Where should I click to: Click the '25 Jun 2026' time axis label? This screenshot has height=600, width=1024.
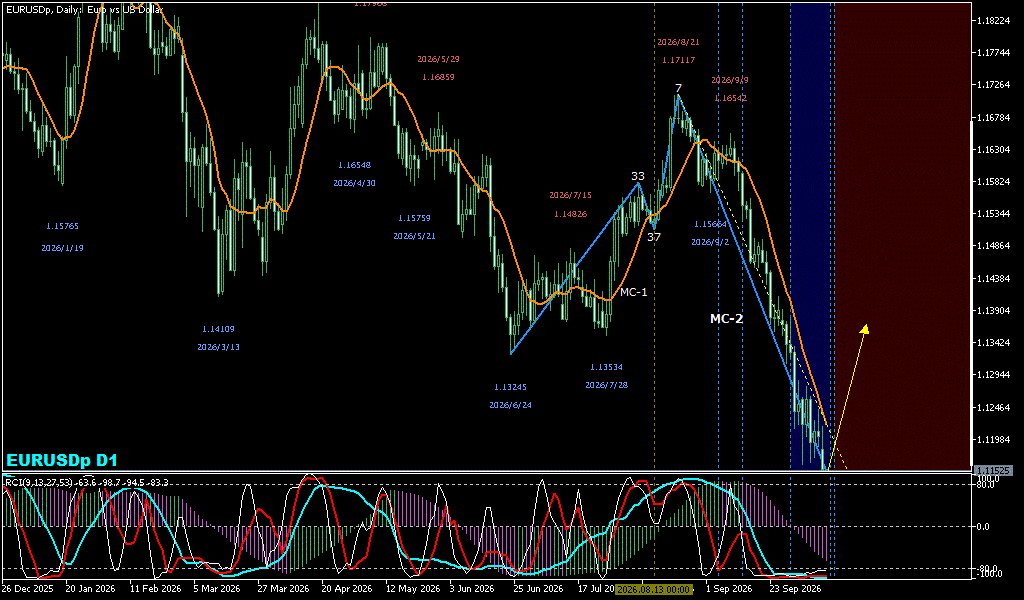click(x=538, y=588)
